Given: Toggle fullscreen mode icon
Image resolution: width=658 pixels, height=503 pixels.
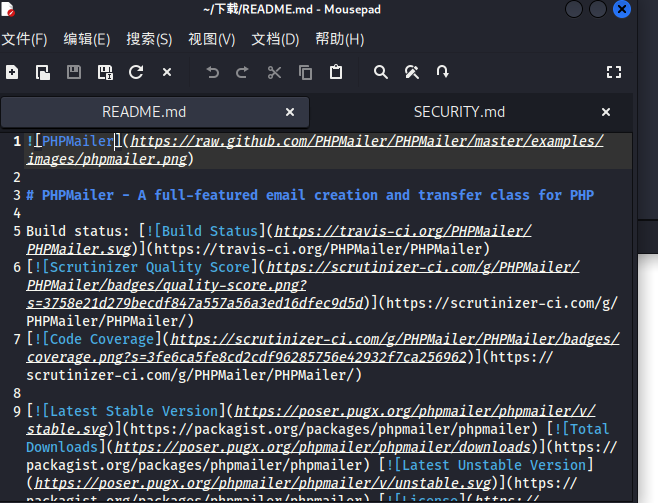Looking at the screenshot, I should (x=614, y=72).
